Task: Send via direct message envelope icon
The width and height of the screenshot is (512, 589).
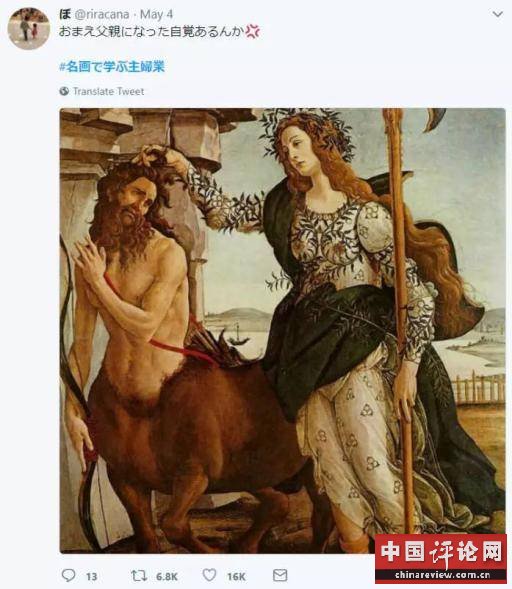Action: click(280, 575)
